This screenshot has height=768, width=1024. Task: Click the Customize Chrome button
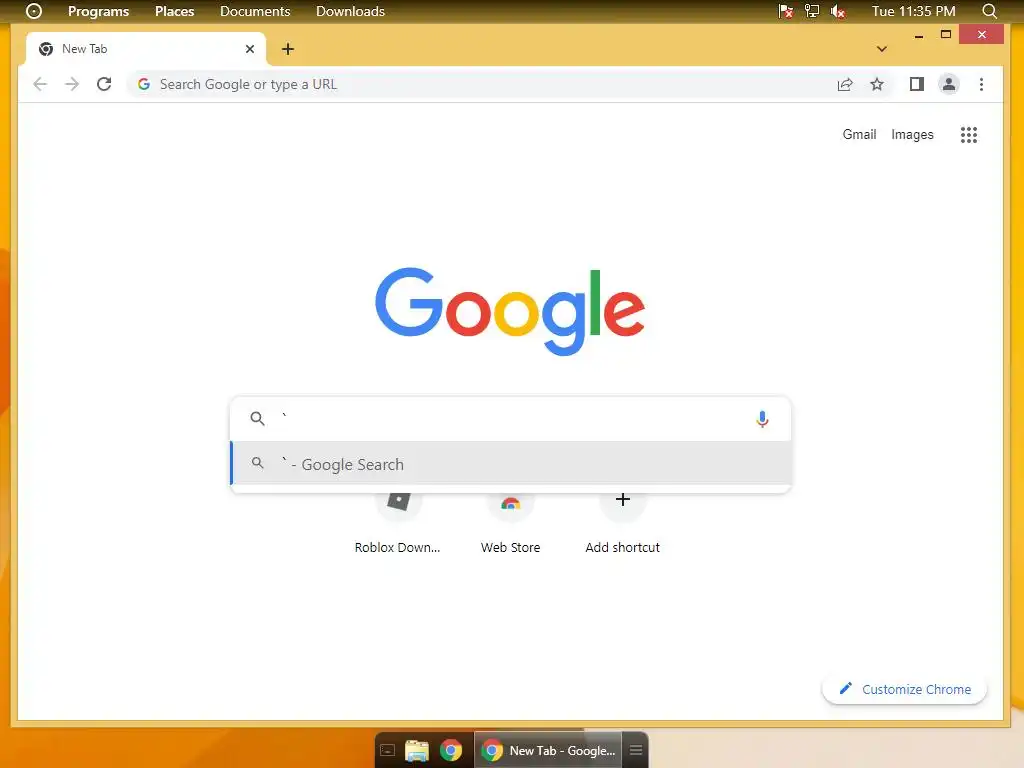(x=904, y=690)
